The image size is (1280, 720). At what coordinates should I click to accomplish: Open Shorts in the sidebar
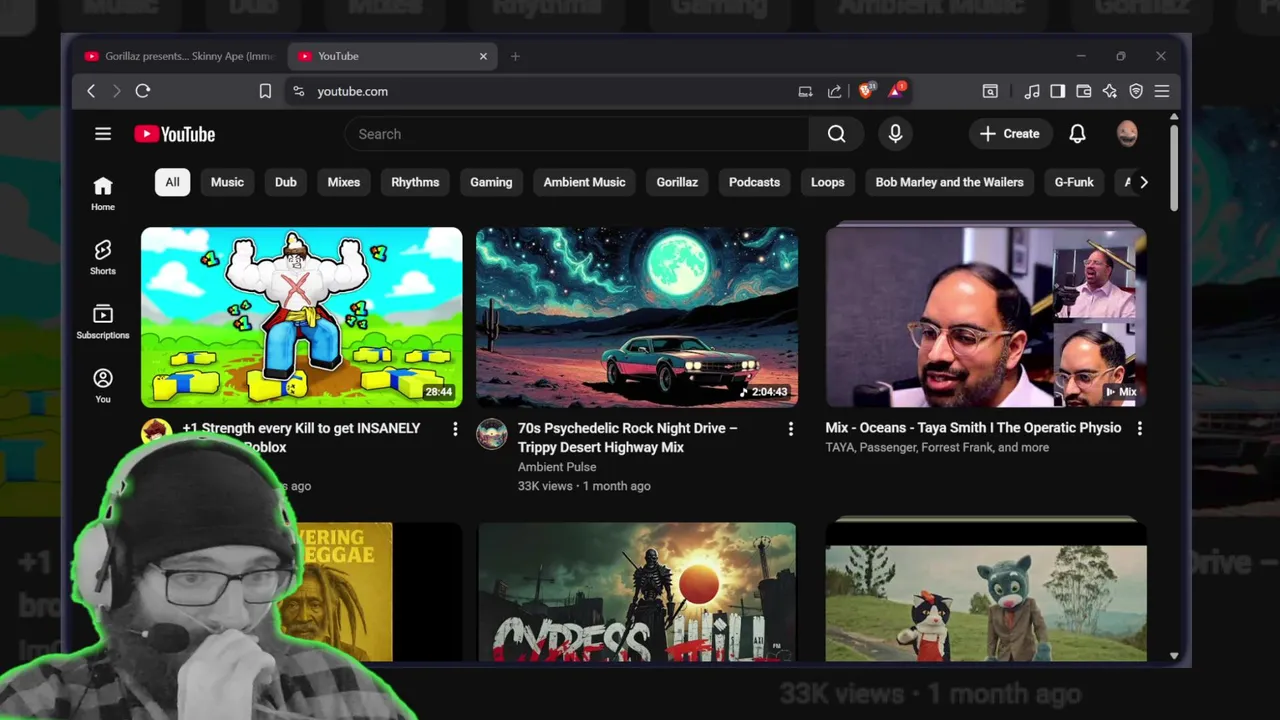(103, 258)
